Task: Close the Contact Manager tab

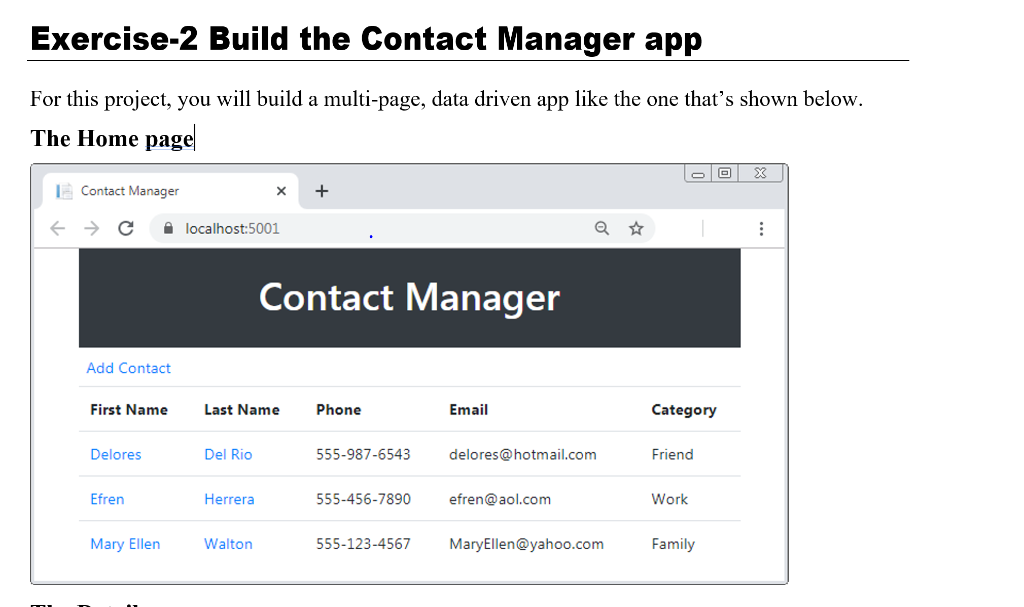Action: [x=281, y=190]
